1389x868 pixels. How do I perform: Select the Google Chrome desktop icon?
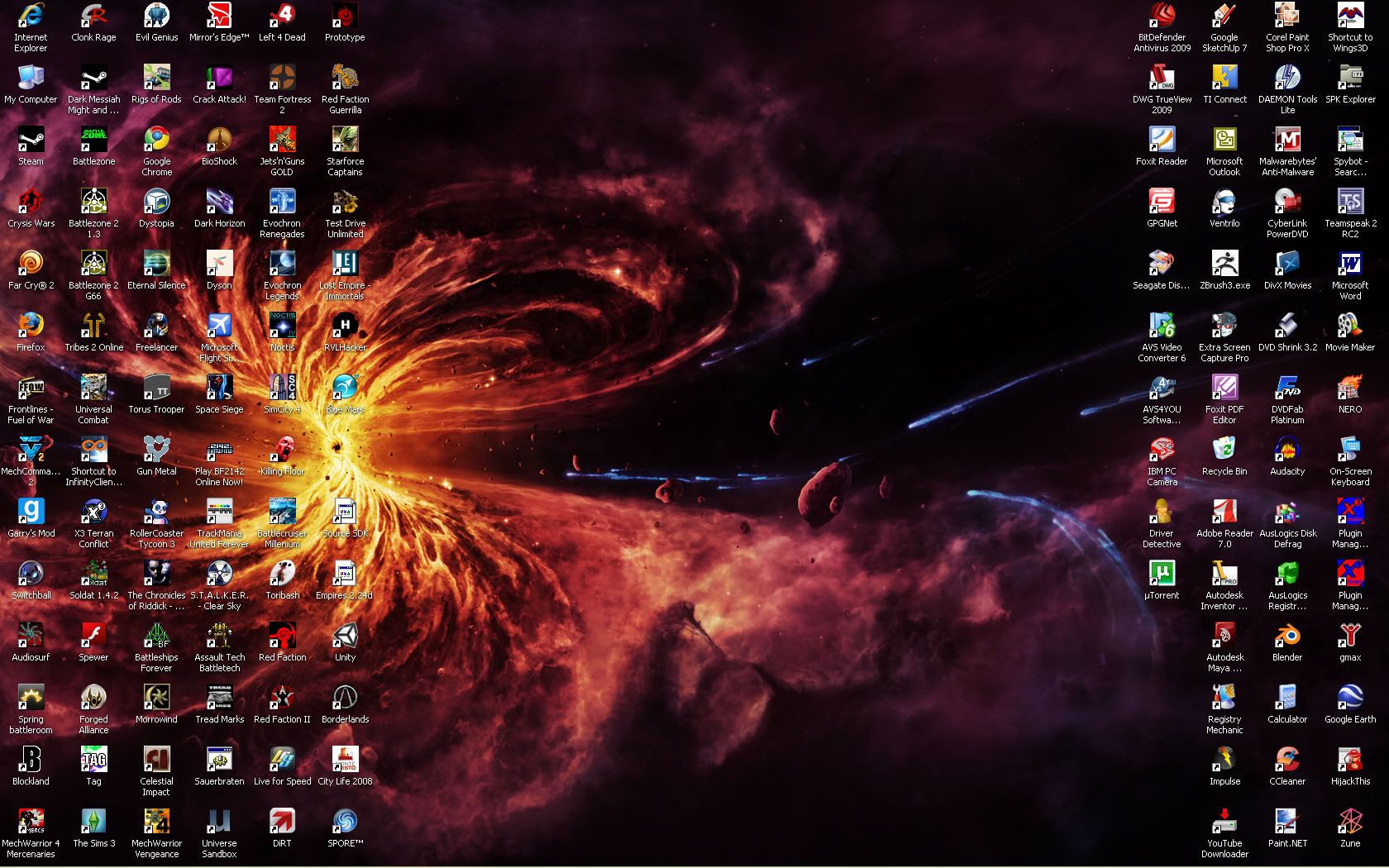(x=156, y=140)
